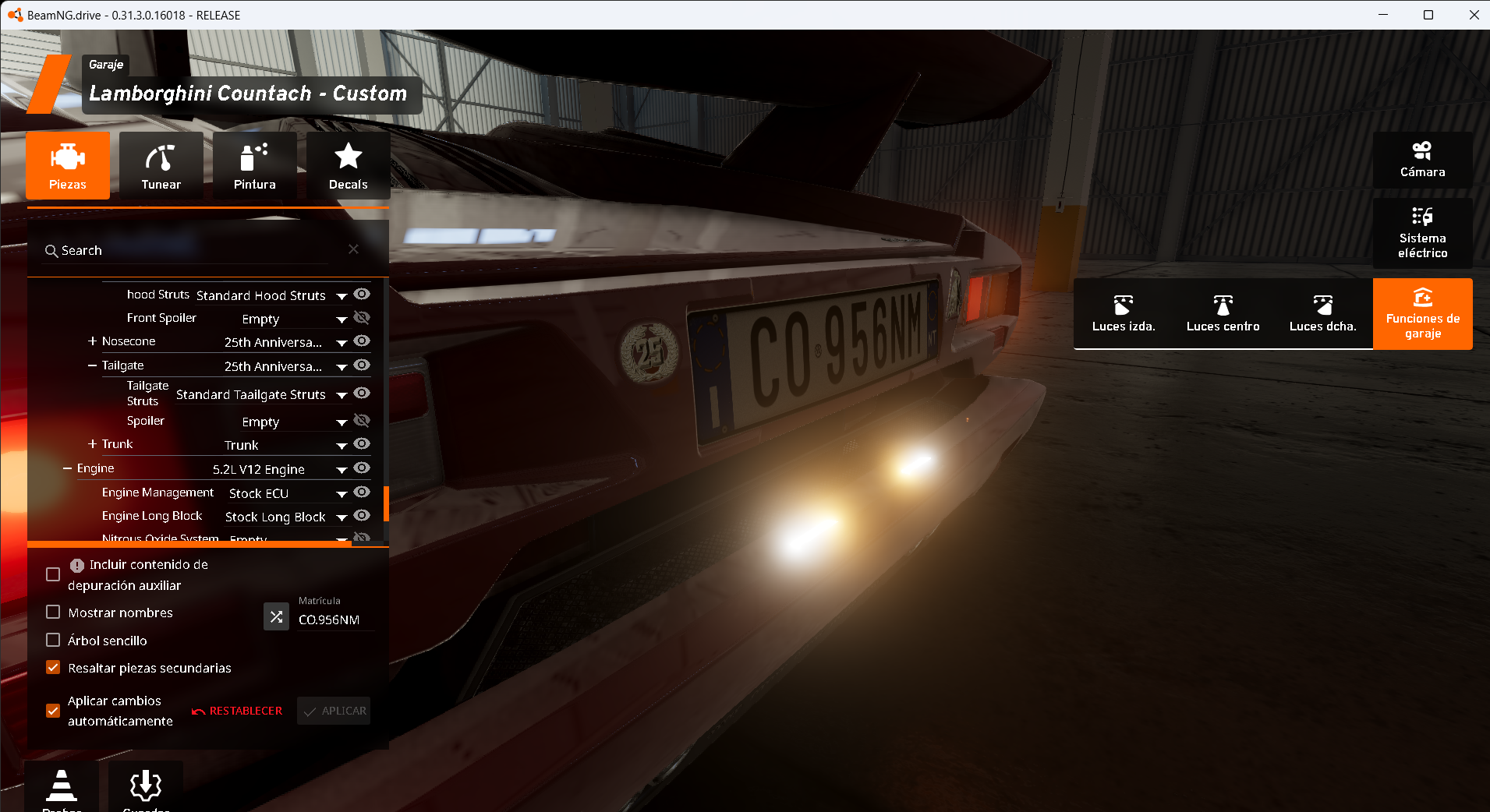The width and height of the screenshot is (1490, 812).
Task: Click the 'Lamborghini Countach - Custom' title
Action: (248, 94)
